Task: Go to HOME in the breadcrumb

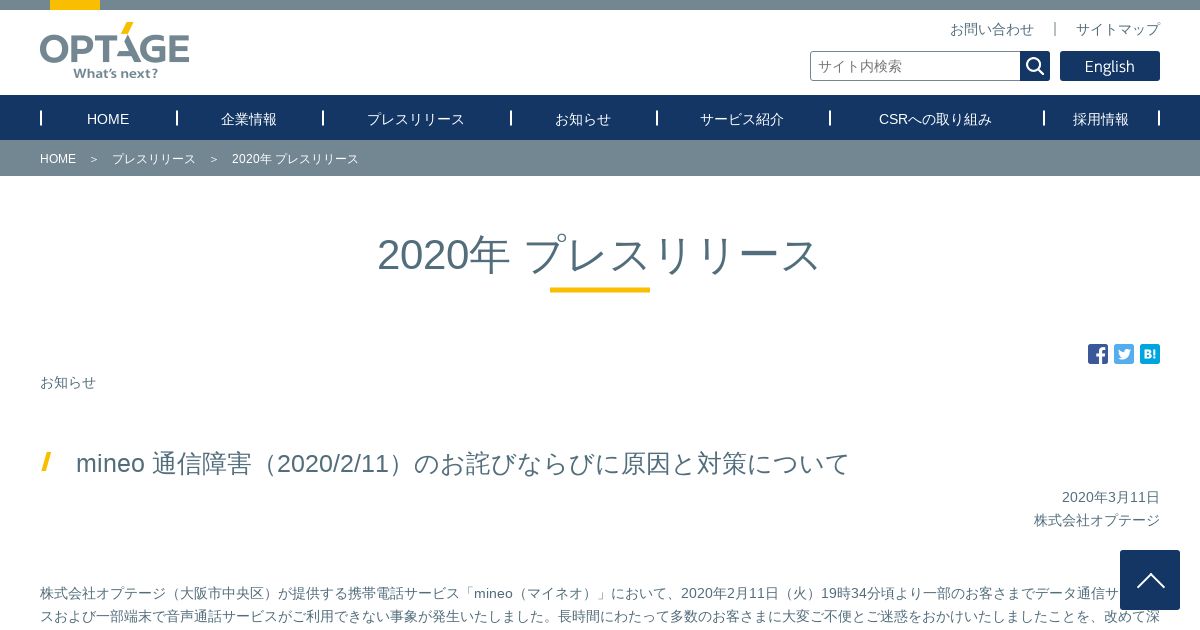Action: 58,159
